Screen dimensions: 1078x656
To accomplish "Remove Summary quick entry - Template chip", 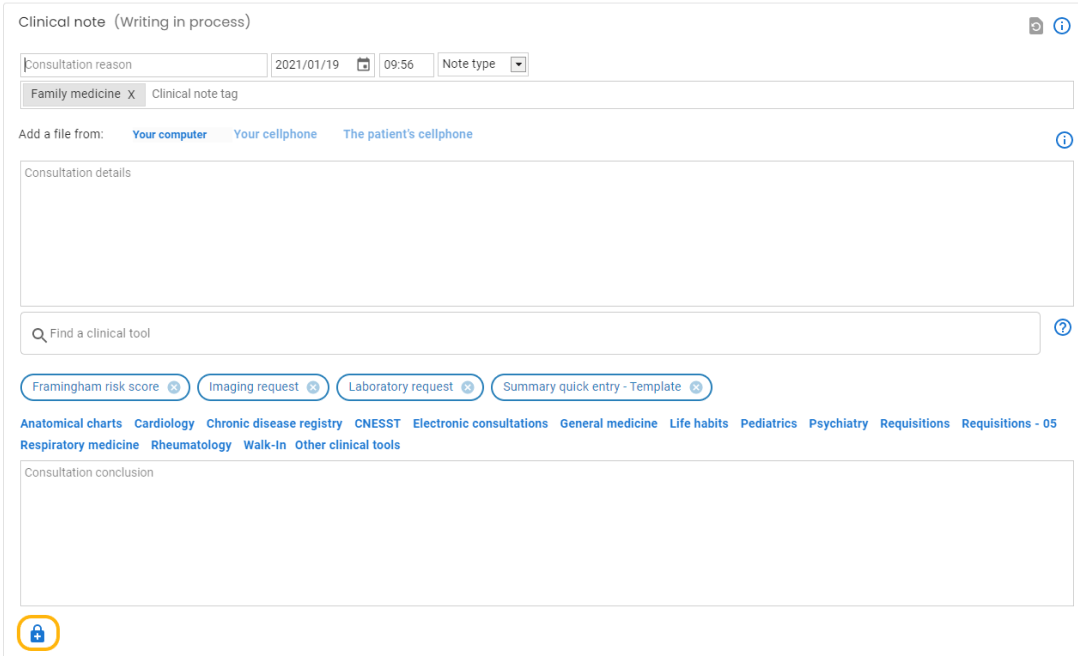I will (696, 387).
